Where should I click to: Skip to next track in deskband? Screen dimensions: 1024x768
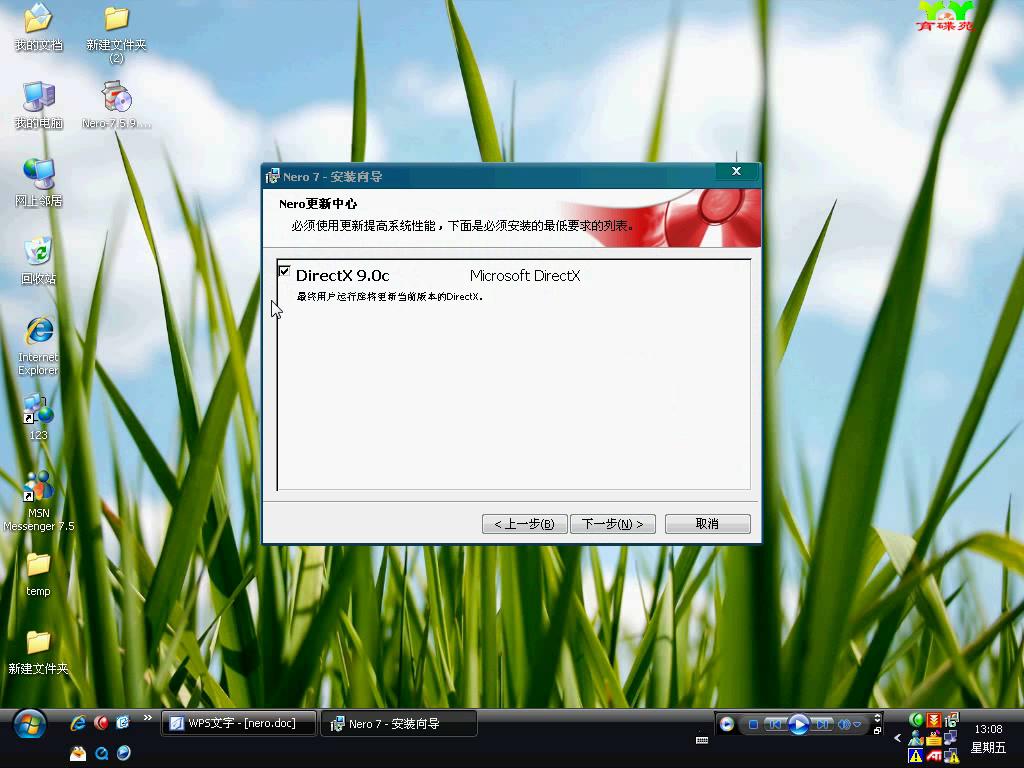(x=822, y=724)
